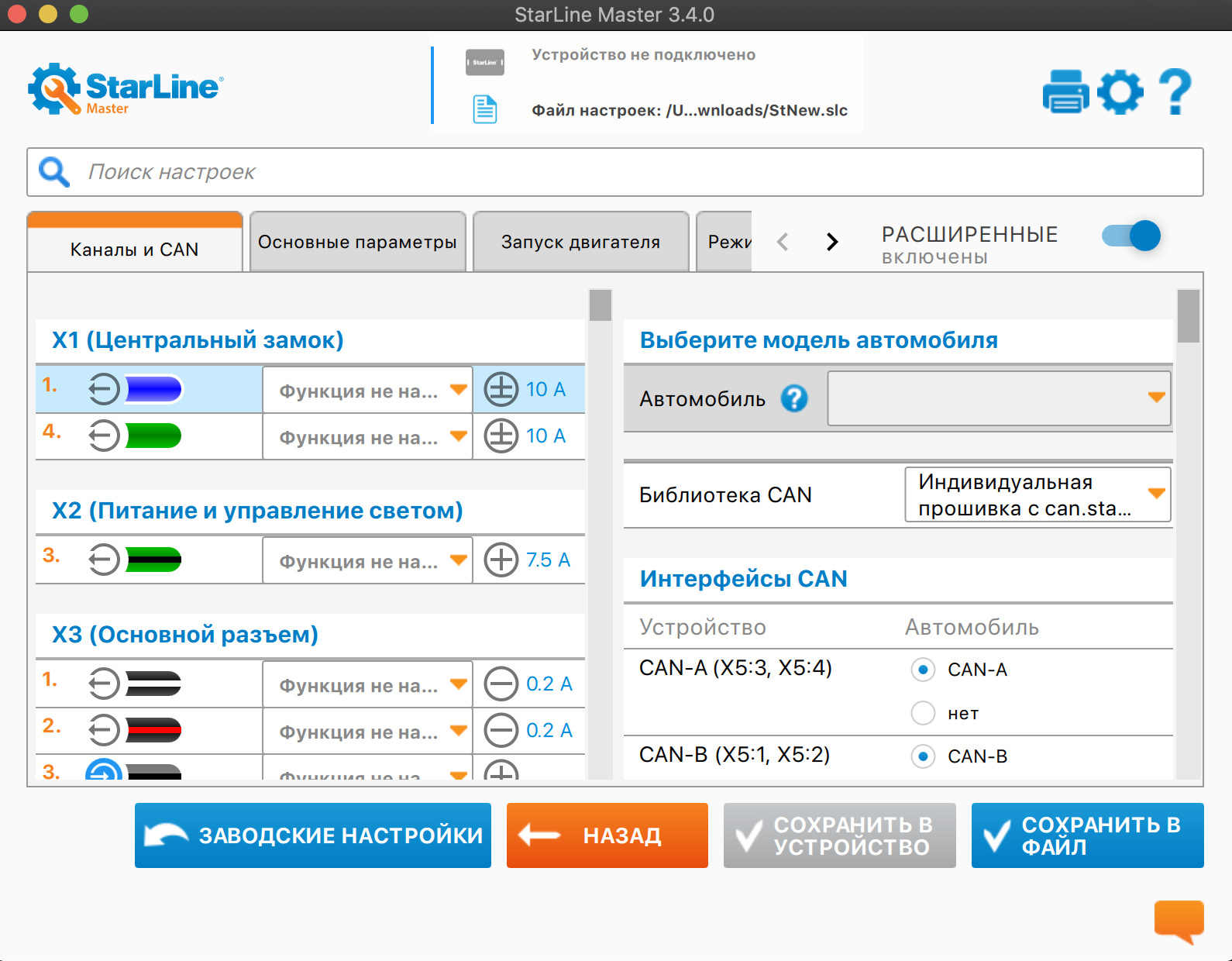Click the channels list scrollbar thumb
The image size is (1232, 961).
[x=601, y=305]
